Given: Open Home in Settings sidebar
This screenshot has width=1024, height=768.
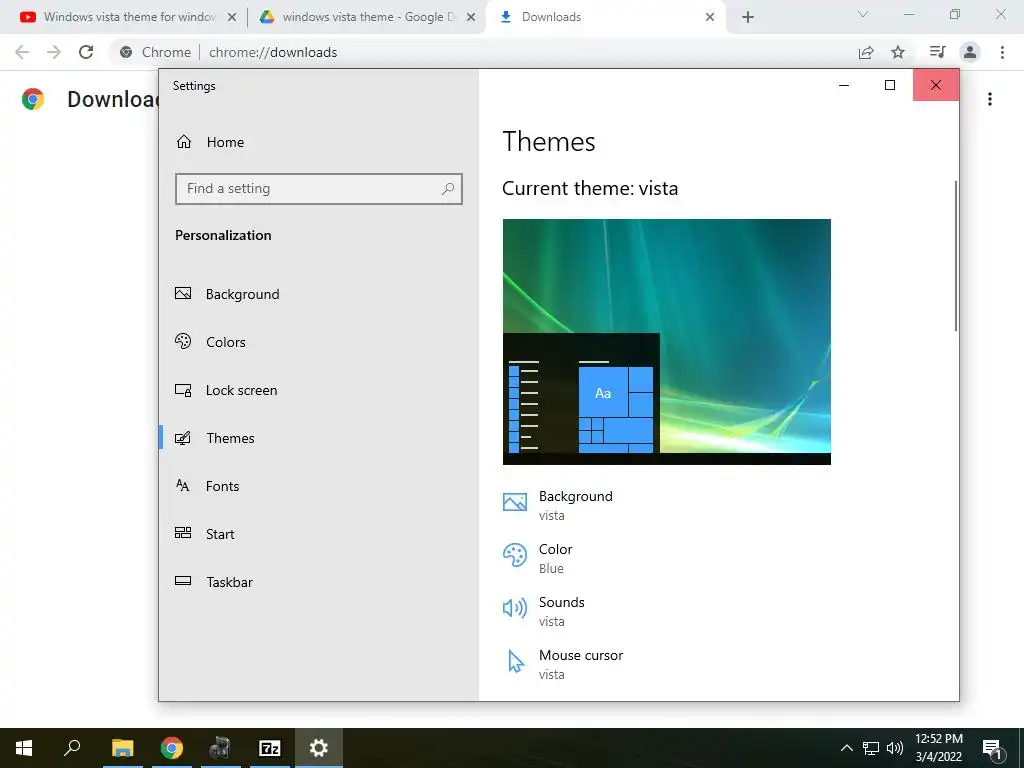Looking at the screenshot, I should 210,142.
